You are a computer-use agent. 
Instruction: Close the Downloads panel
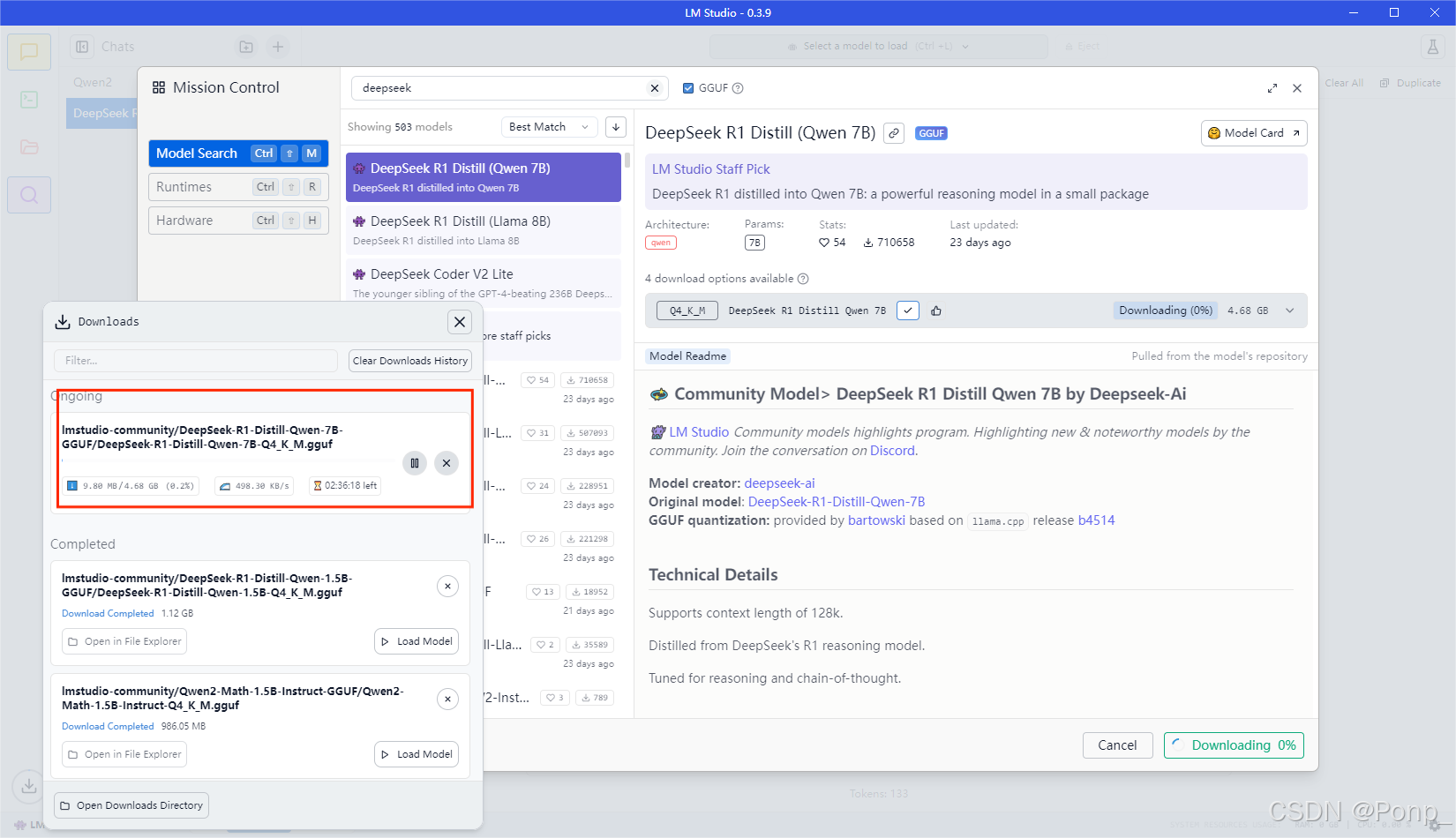click(x=460, y=322)
